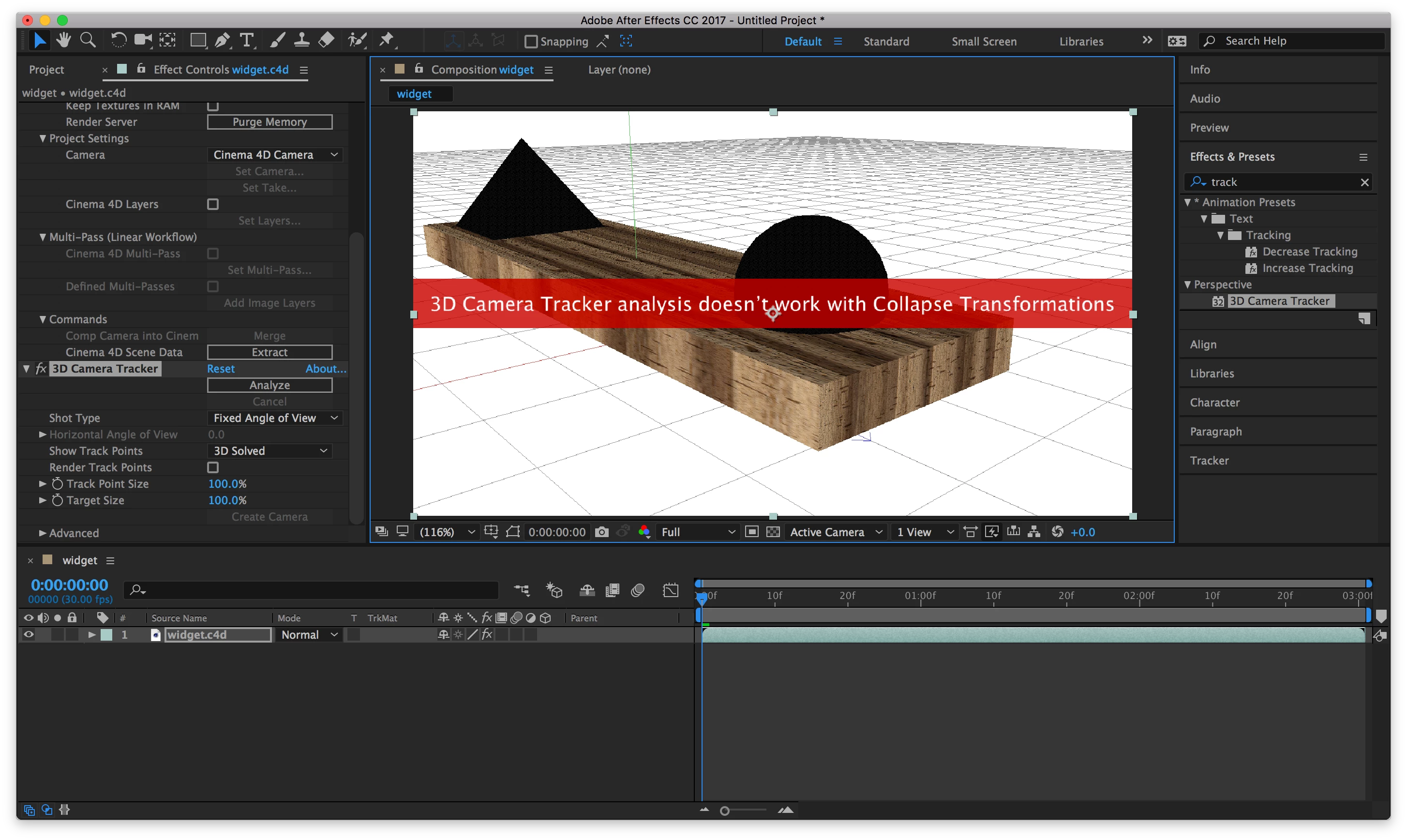The image size is (1407, 840).
Task: Take snapshot with camera icon
Action: click(x=601, y=532)
